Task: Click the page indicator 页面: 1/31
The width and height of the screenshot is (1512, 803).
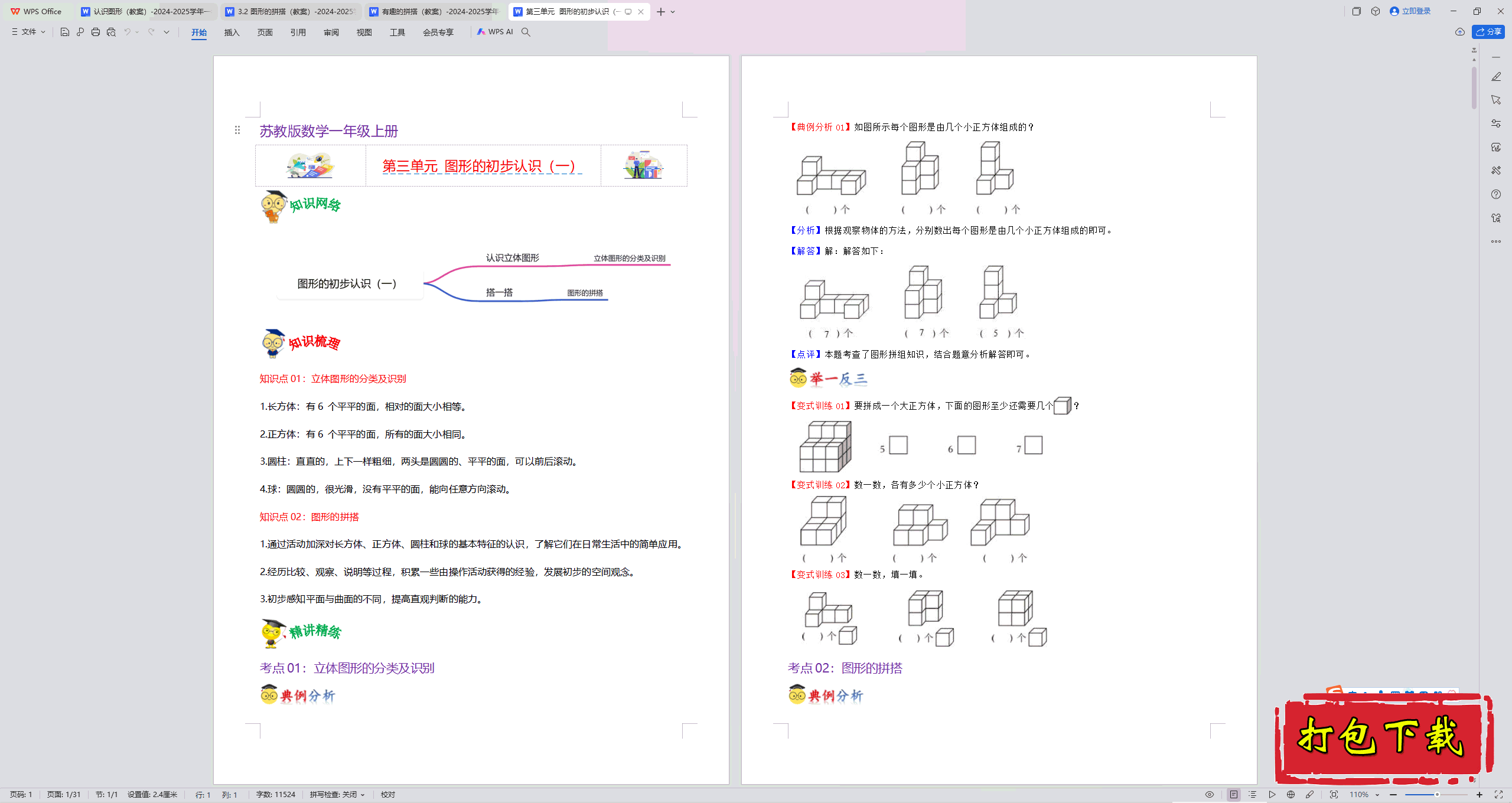Action: tap(64, 795)
